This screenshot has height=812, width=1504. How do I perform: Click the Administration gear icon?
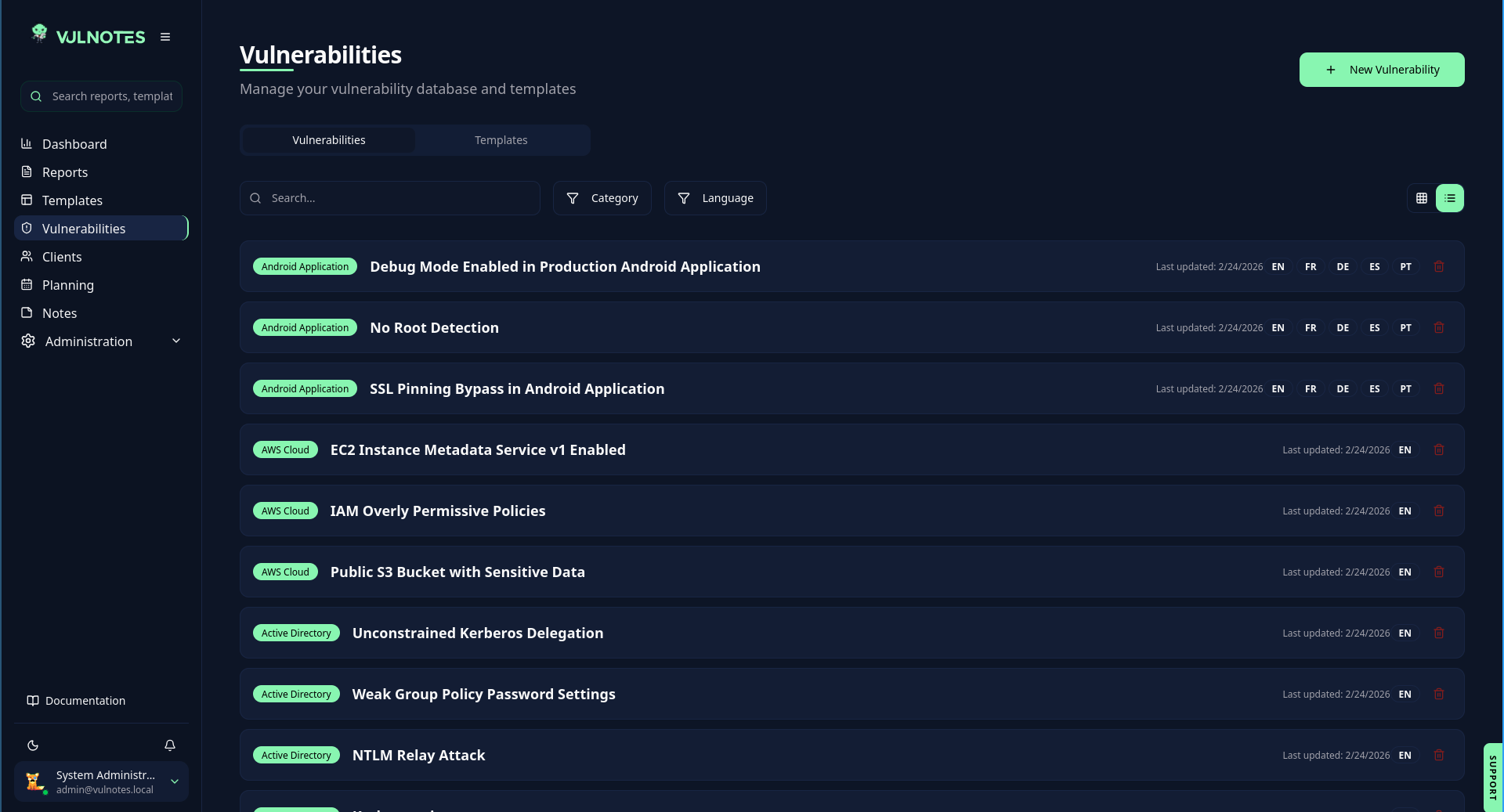[28, 341]
